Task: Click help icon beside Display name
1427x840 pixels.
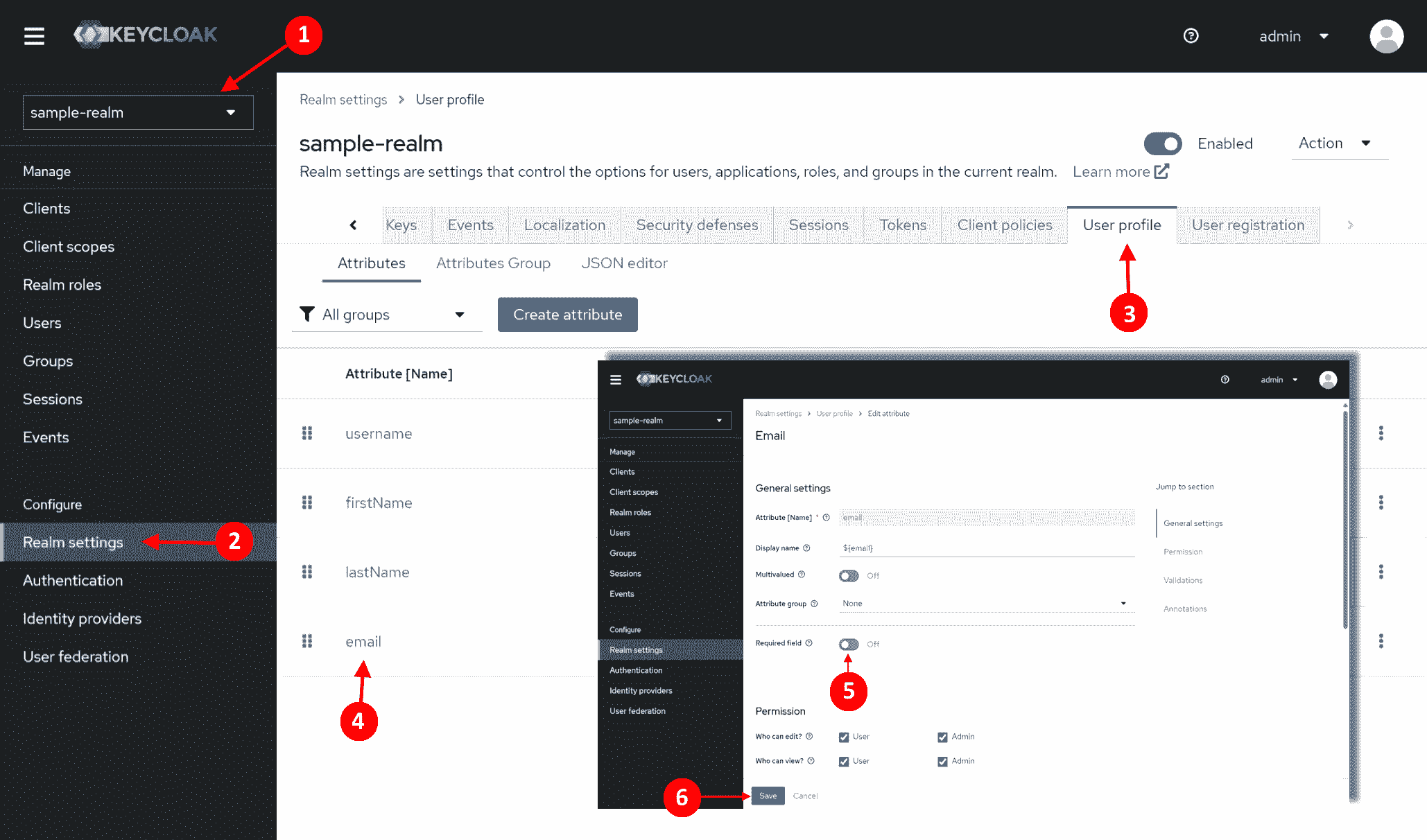Action: [806, 548]
